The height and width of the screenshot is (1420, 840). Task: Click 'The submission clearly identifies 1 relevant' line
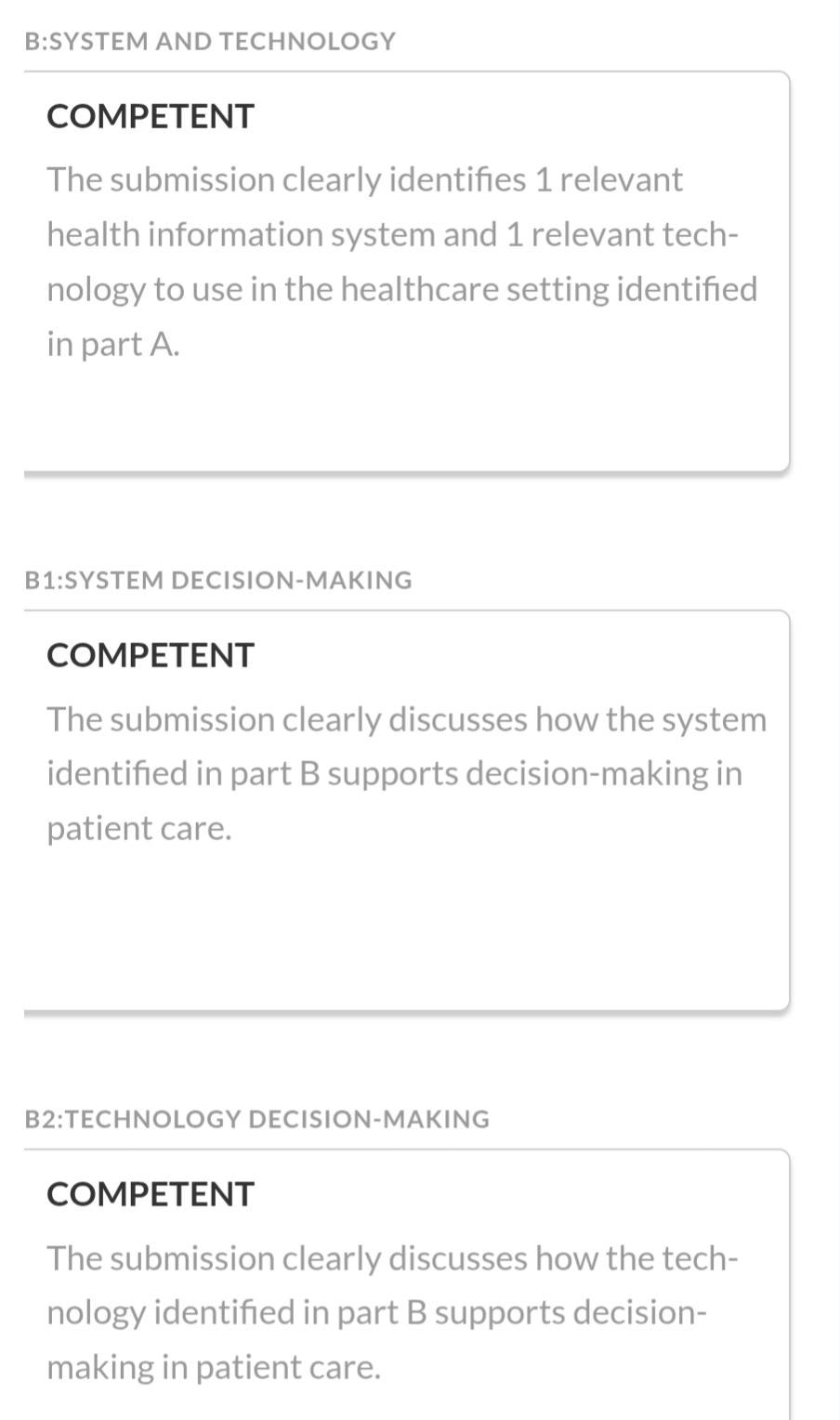coord(365,179)
